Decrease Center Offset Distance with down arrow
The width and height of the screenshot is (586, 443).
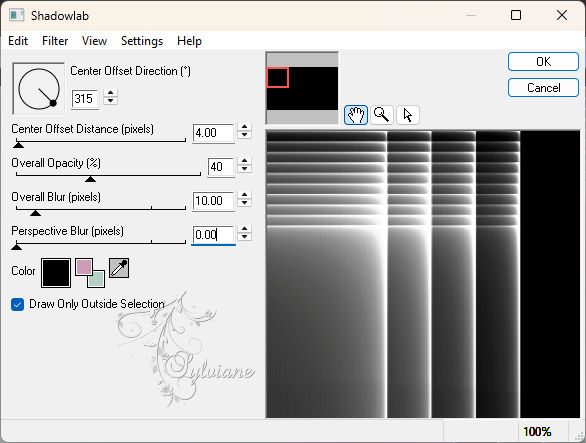pos(244,135)
